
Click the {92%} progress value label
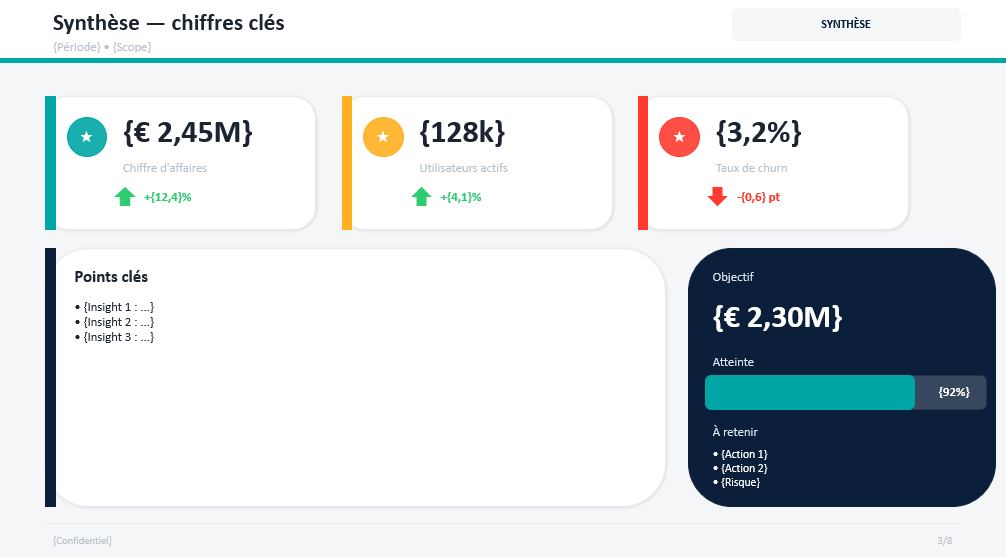point(954,392)
